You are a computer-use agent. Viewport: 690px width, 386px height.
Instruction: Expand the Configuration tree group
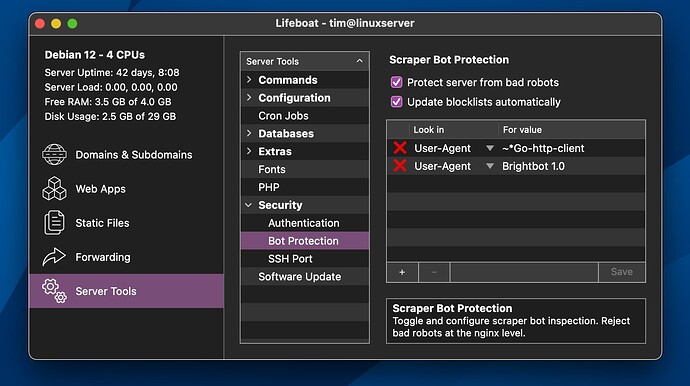click(249, 98)
